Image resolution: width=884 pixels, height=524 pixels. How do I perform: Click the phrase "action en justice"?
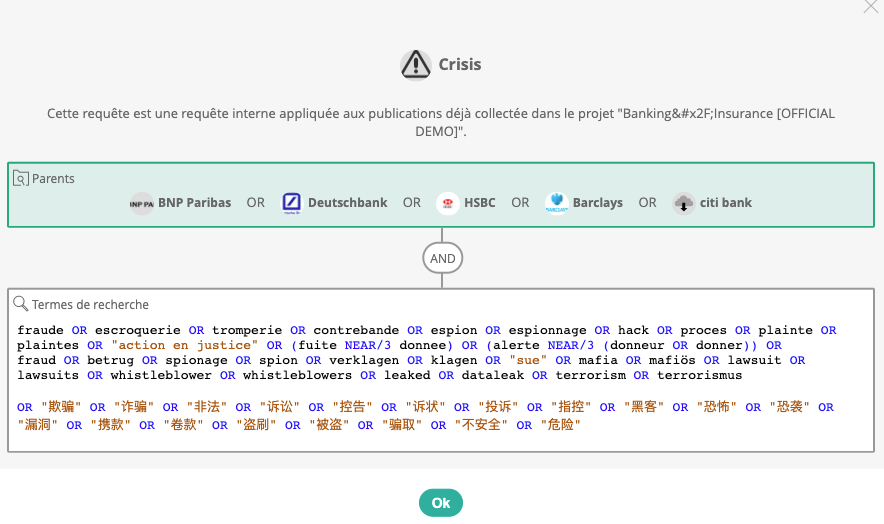pyautogui.click(x=184, y=345)
